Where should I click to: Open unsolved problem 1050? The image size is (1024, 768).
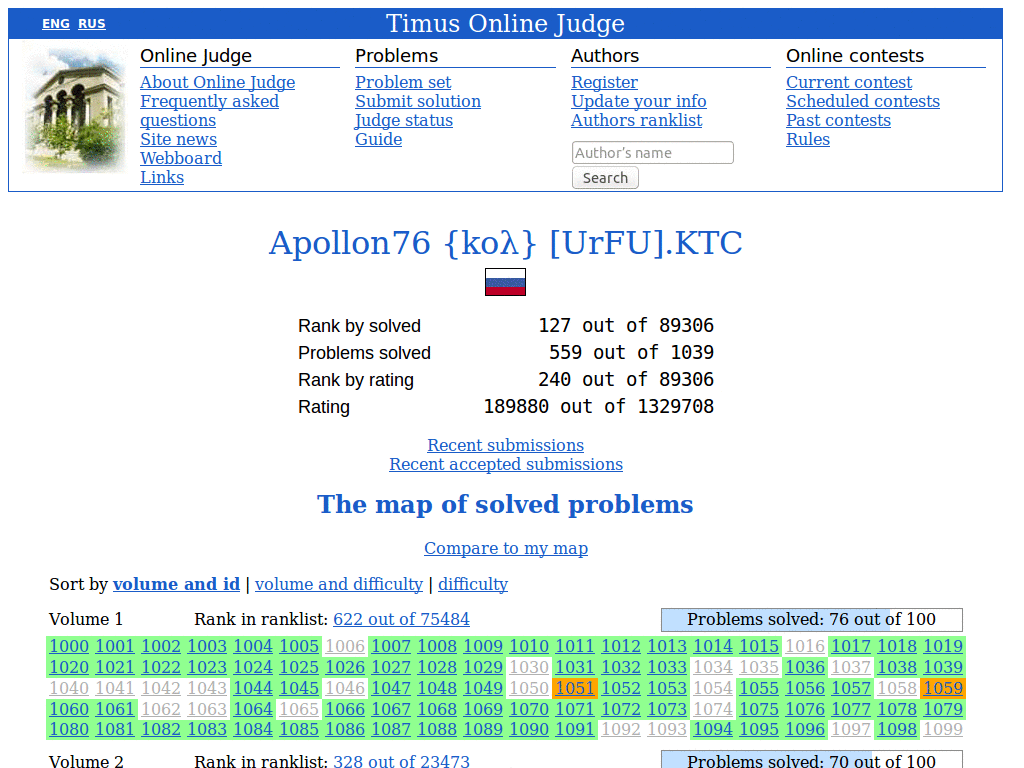pos(529,688)
